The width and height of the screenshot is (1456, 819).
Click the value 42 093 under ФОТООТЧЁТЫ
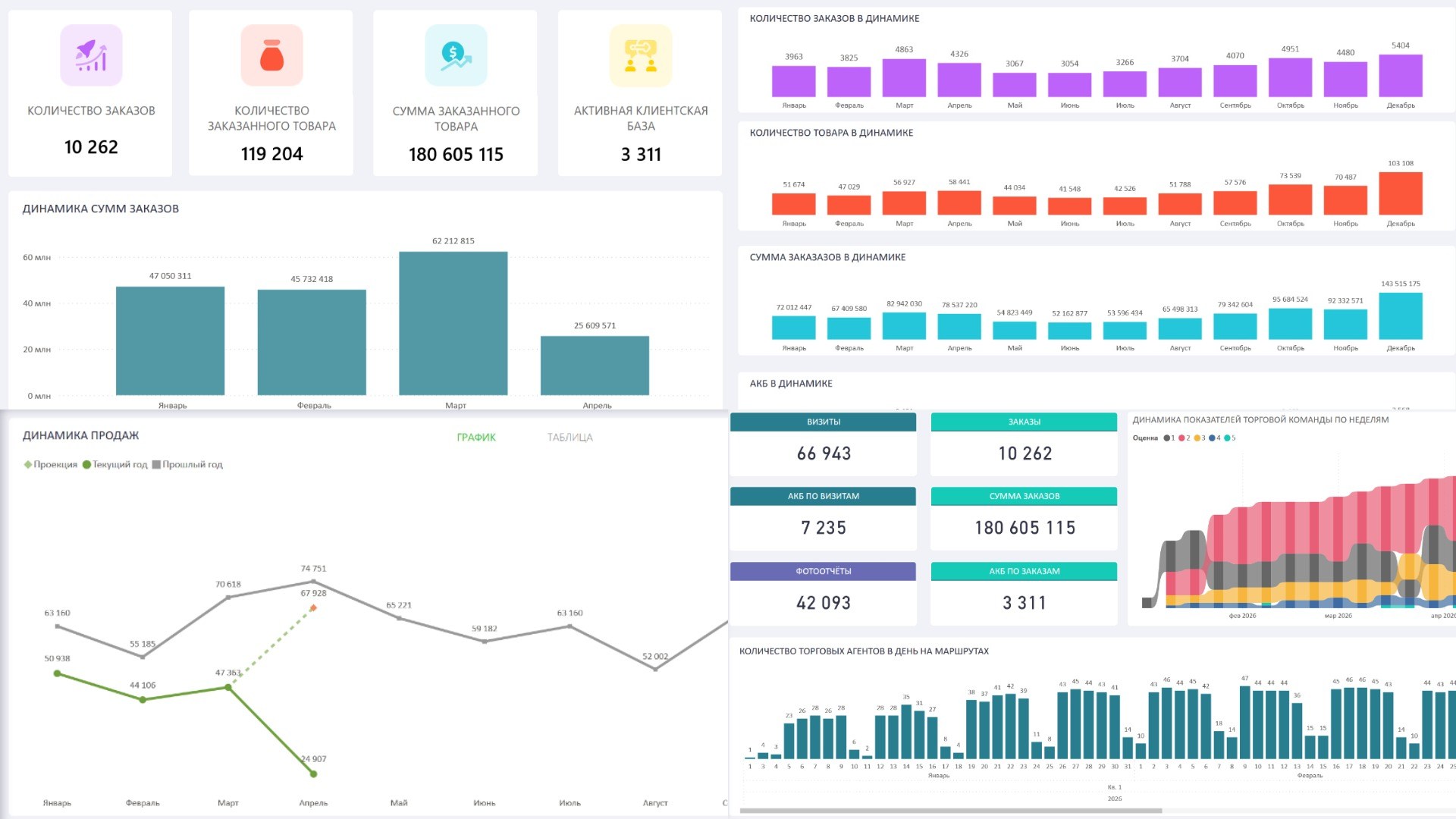point(824,603)
